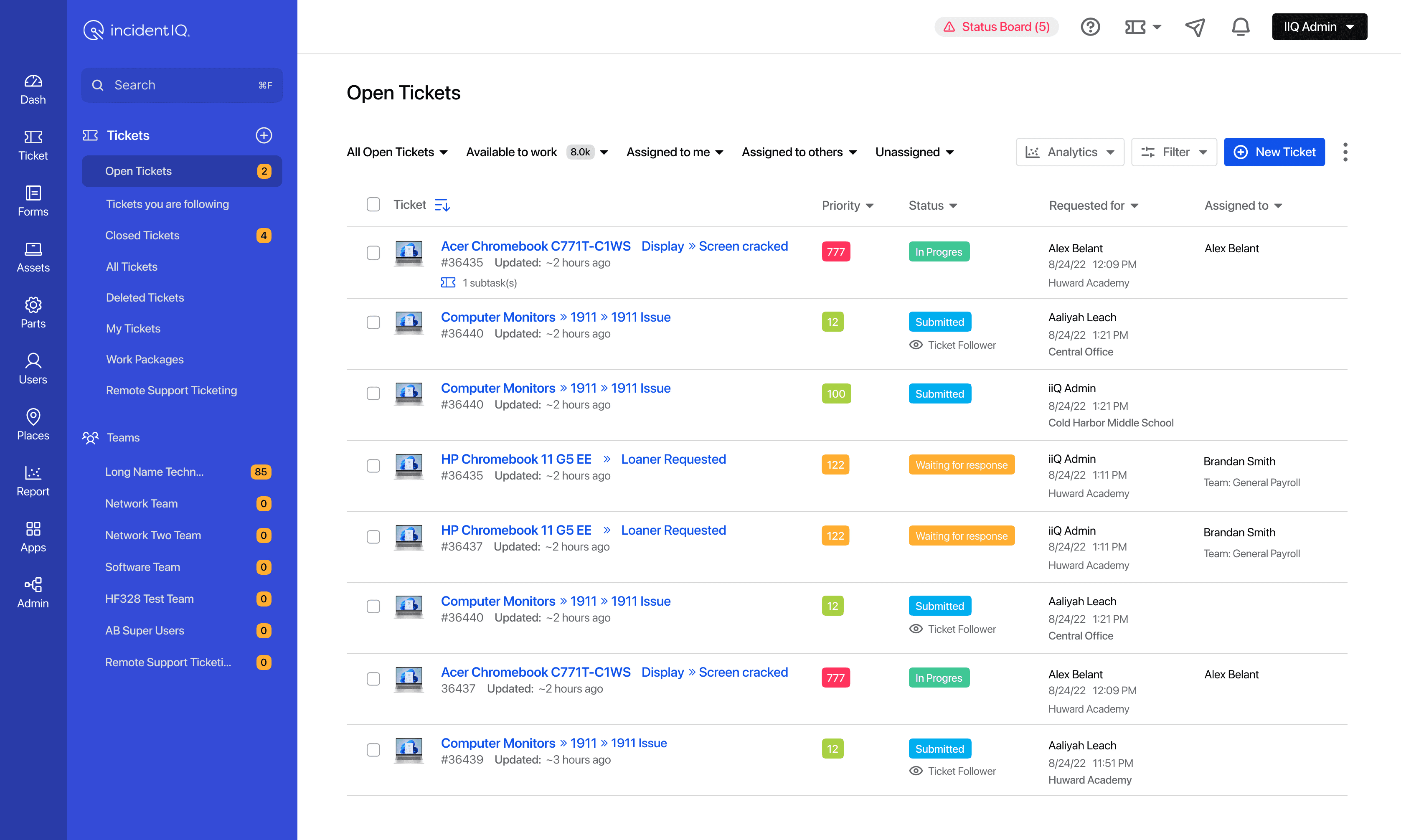Click into the Search field
The height and width of the screenshot is (840, 1401).
coord(181,85)
